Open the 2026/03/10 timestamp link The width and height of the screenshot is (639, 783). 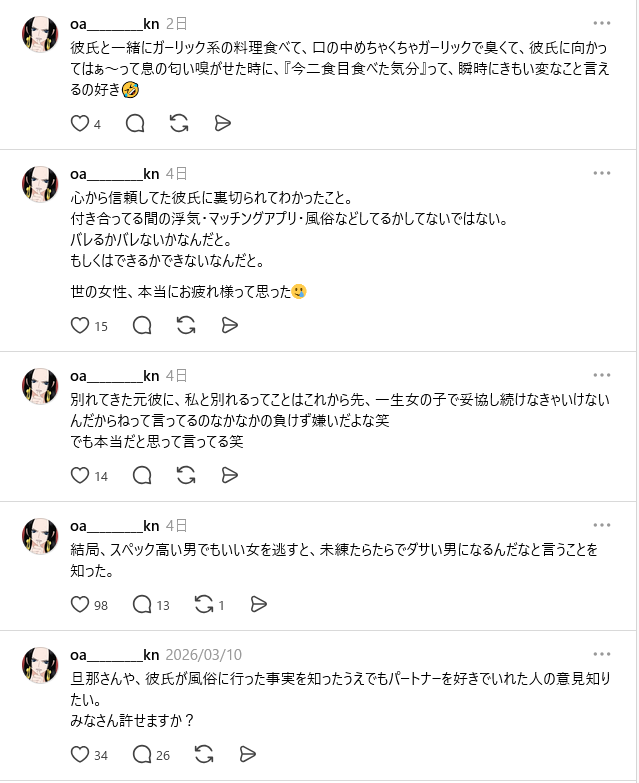pos(204,655)
